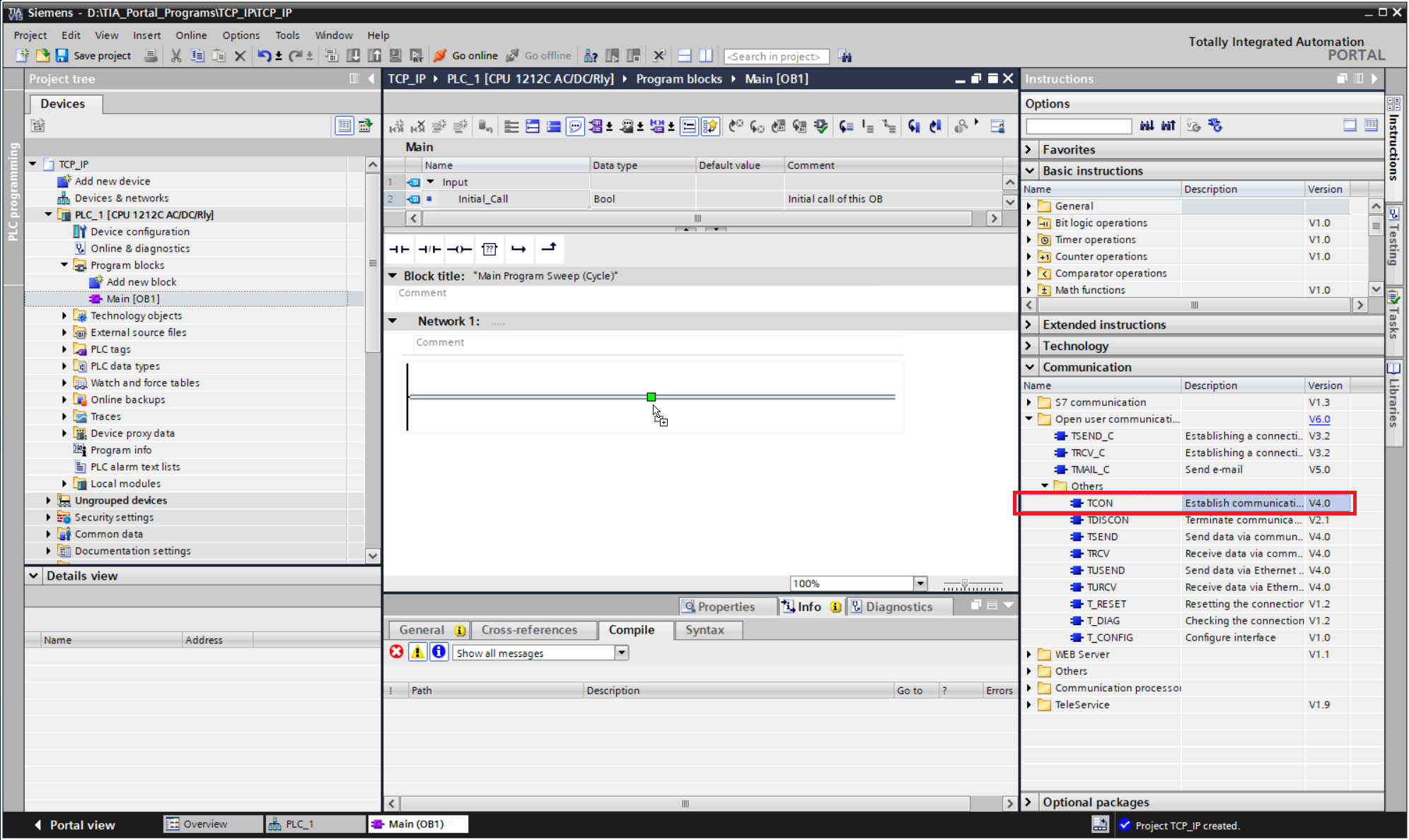Switch to the Cross-references tab

529,630
